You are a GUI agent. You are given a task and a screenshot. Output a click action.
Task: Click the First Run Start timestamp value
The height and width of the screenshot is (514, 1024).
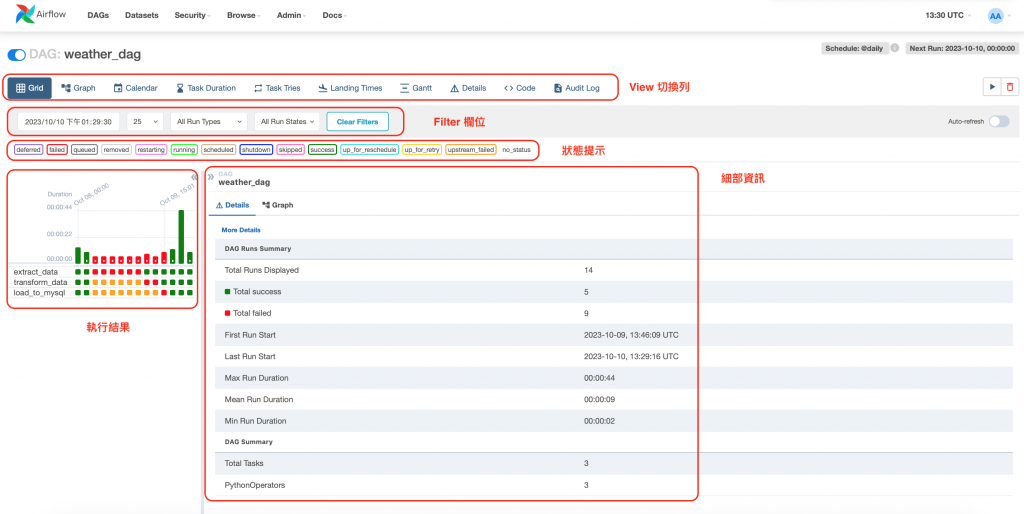click(631, 335)
